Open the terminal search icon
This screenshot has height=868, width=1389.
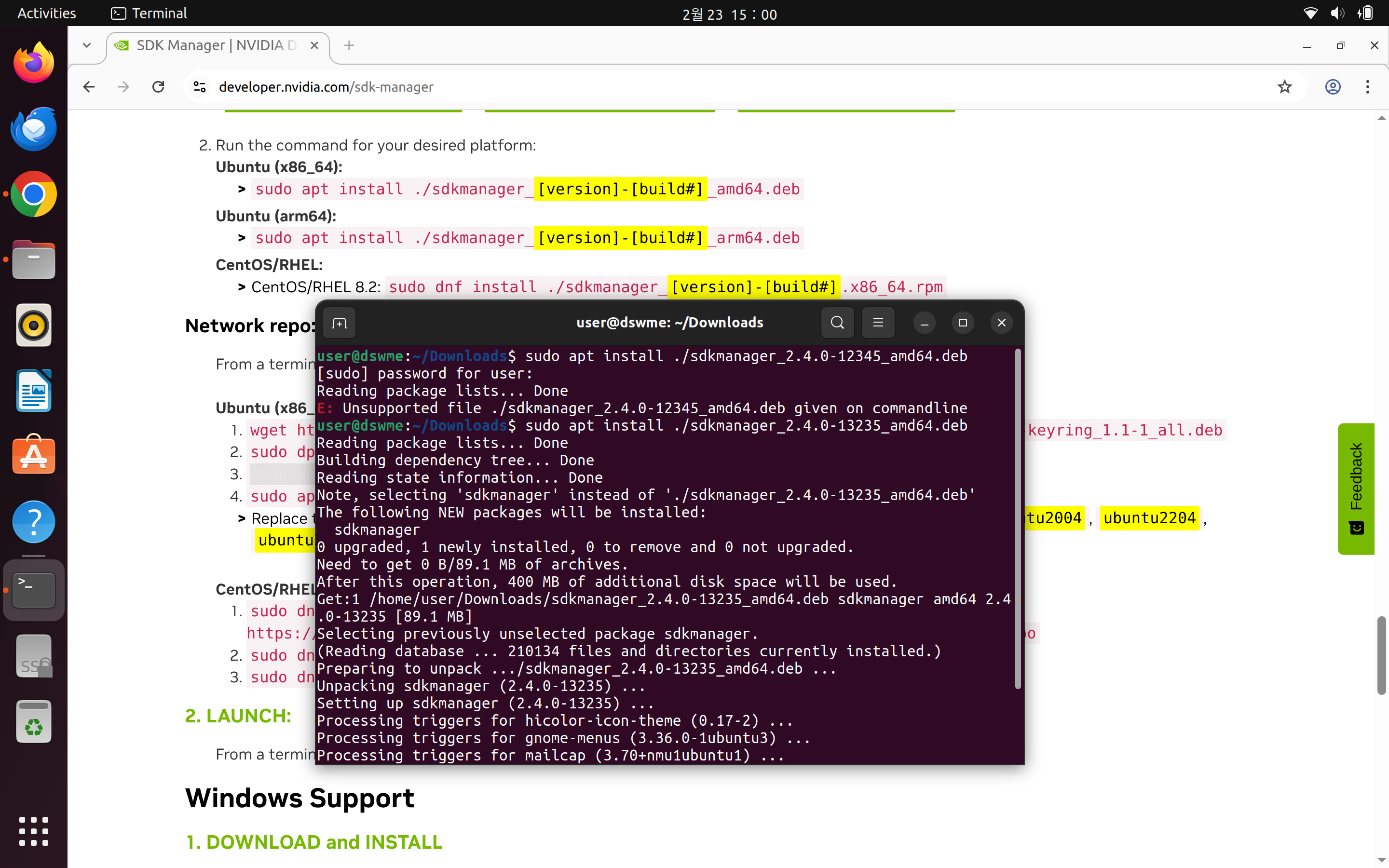837,323
